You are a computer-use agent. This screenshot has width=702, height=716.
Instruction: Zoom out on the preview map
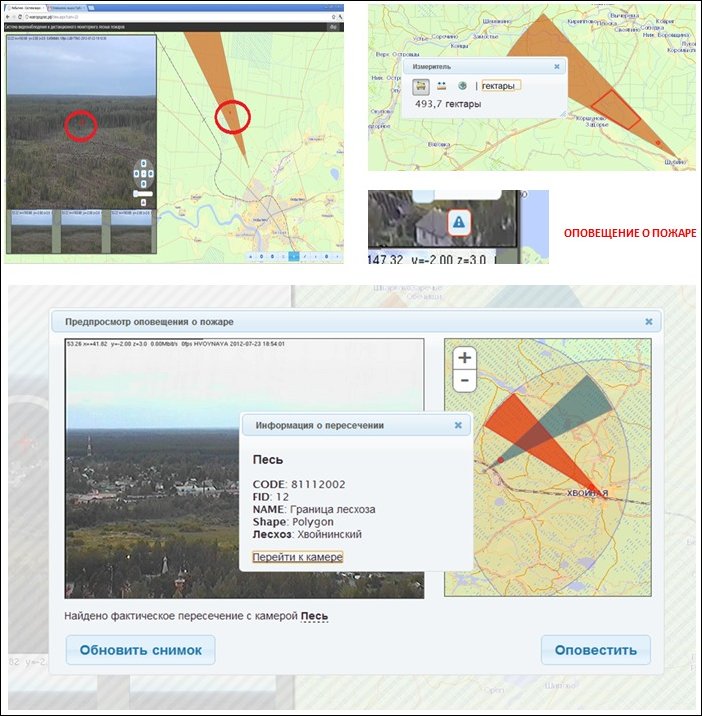(464, 381)
